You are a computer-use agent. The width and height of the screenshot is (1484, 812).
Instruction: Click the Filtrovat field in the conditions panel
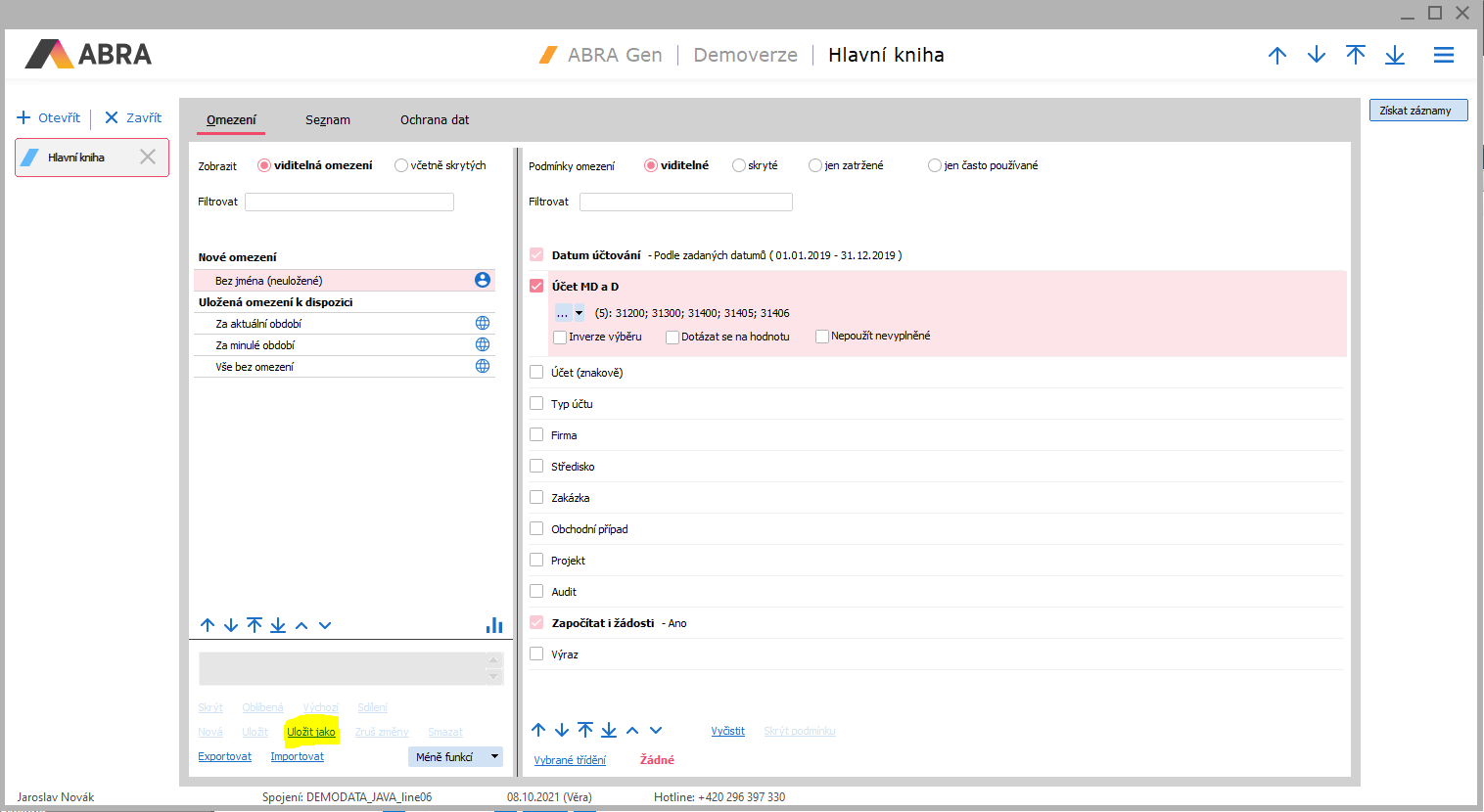click(x=685, y=202)
